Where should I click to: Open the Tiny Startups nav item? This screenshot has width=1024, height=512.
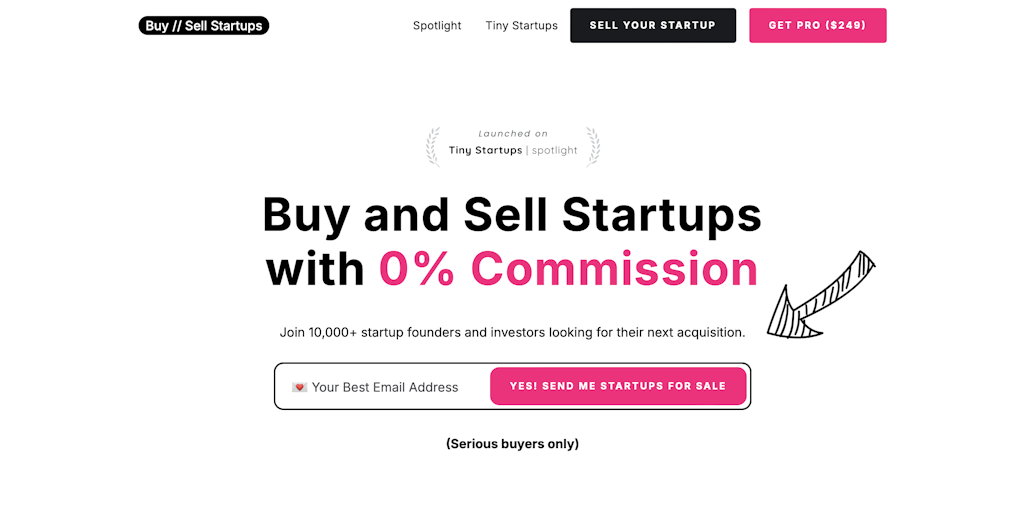click(521, 26)
